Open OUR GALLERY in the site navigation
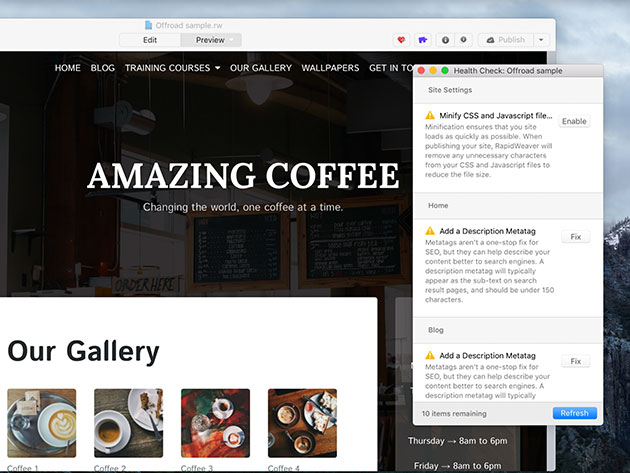 coord(261,68)
